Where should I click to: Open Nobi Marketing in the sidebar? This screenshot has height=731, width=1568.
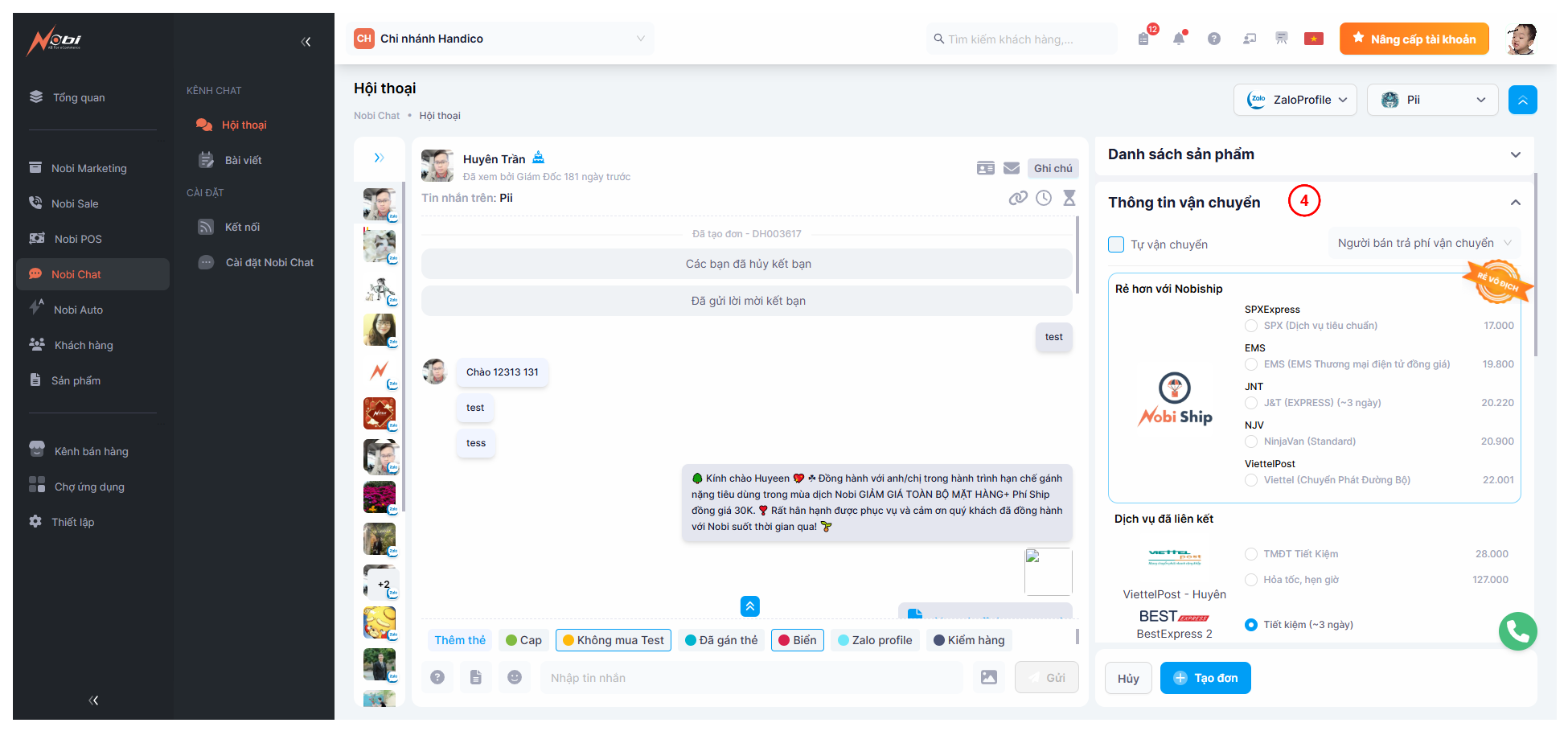[x=88, y=168]
